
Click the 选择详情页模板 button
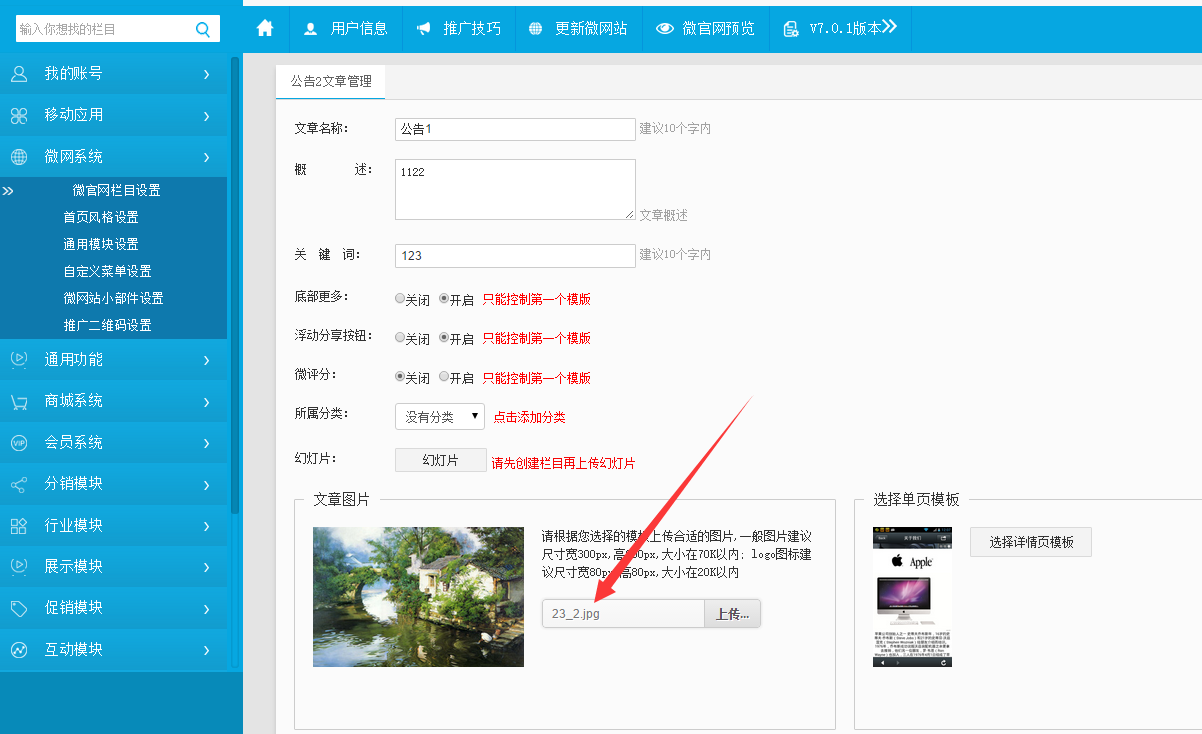click(1030, 542)
